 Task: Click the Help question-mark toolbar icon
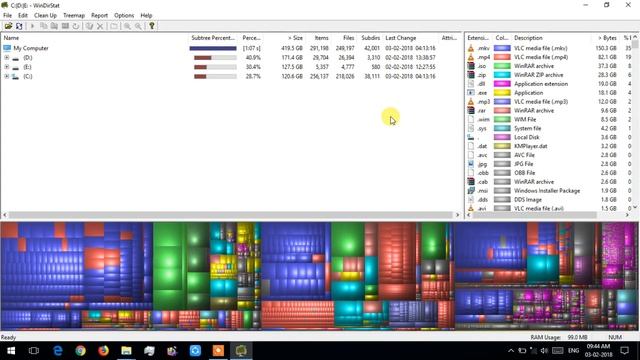152,26
